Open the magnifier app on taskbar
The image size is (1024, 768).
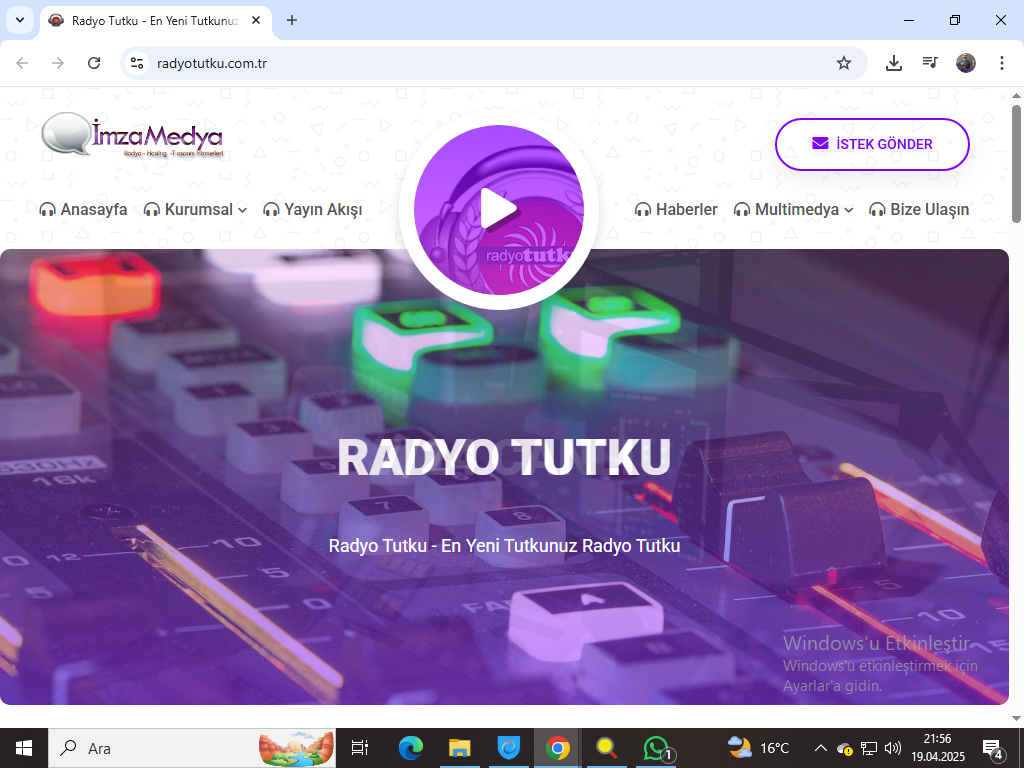[607, 748]
